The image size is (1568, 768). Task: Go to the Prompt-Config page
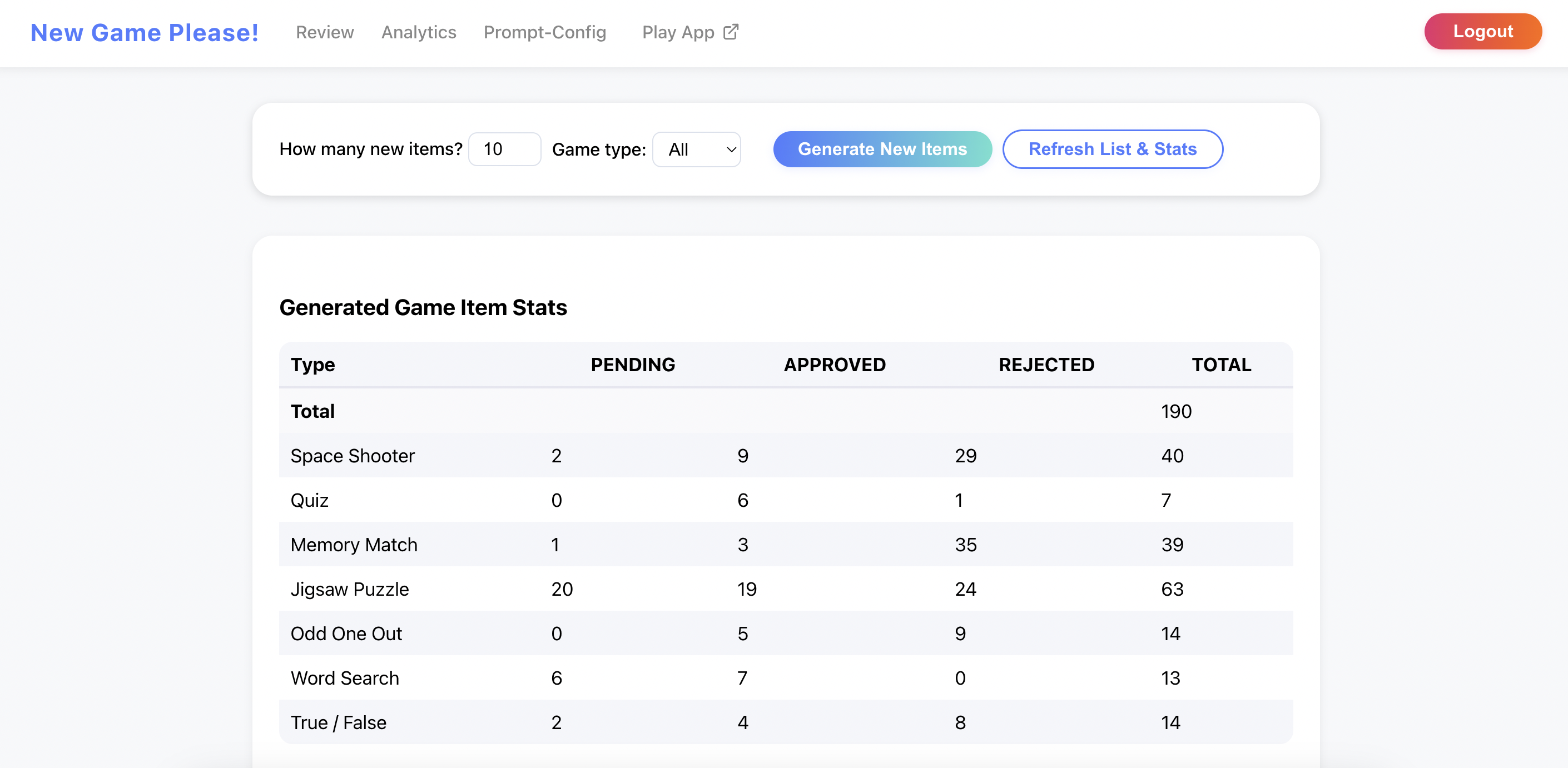[544, 32]
